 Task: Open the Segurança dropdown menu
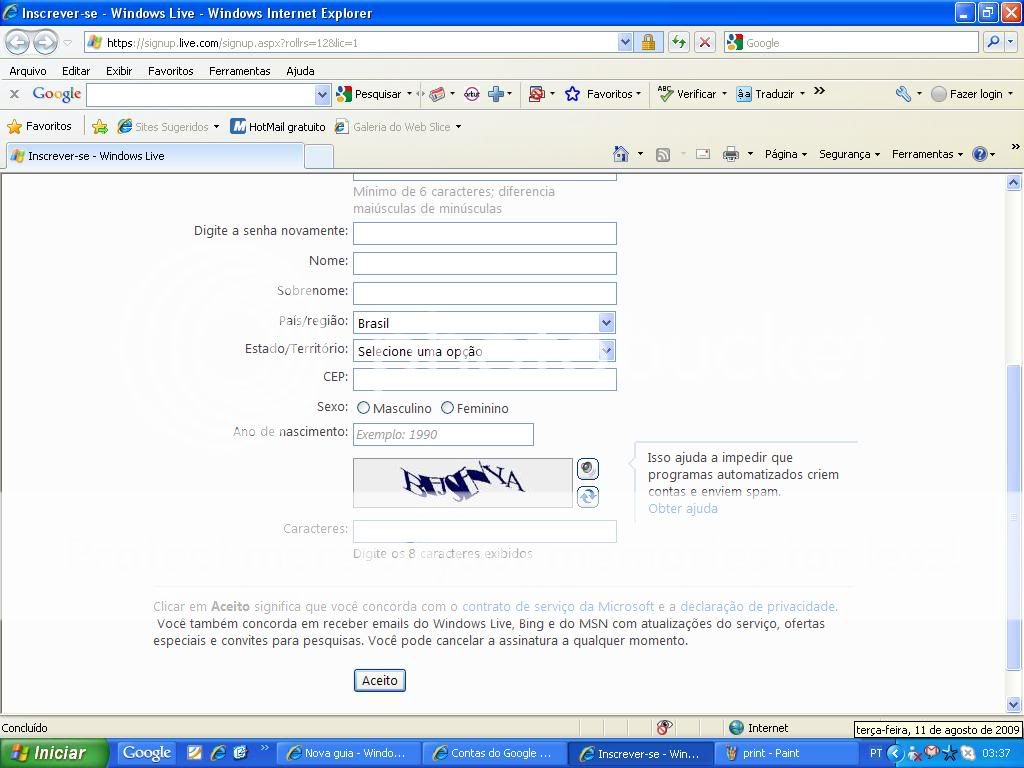coord(849,154)
